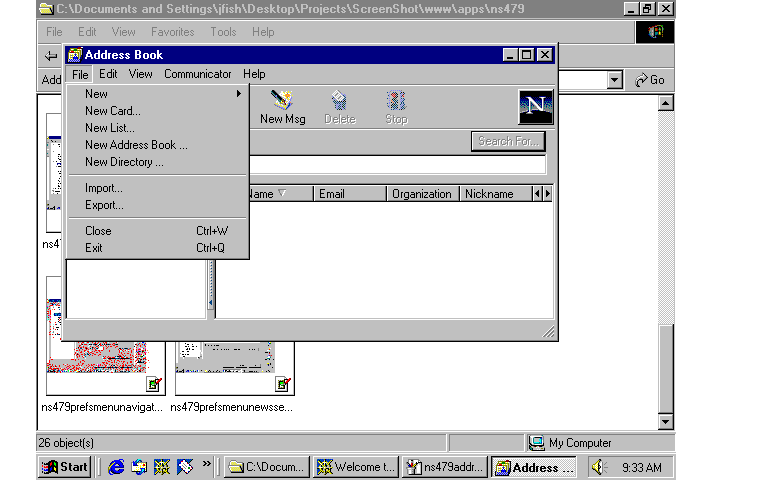Click the Netscape N logo
Screen dimensions: 770x480
tap(536, 107)
